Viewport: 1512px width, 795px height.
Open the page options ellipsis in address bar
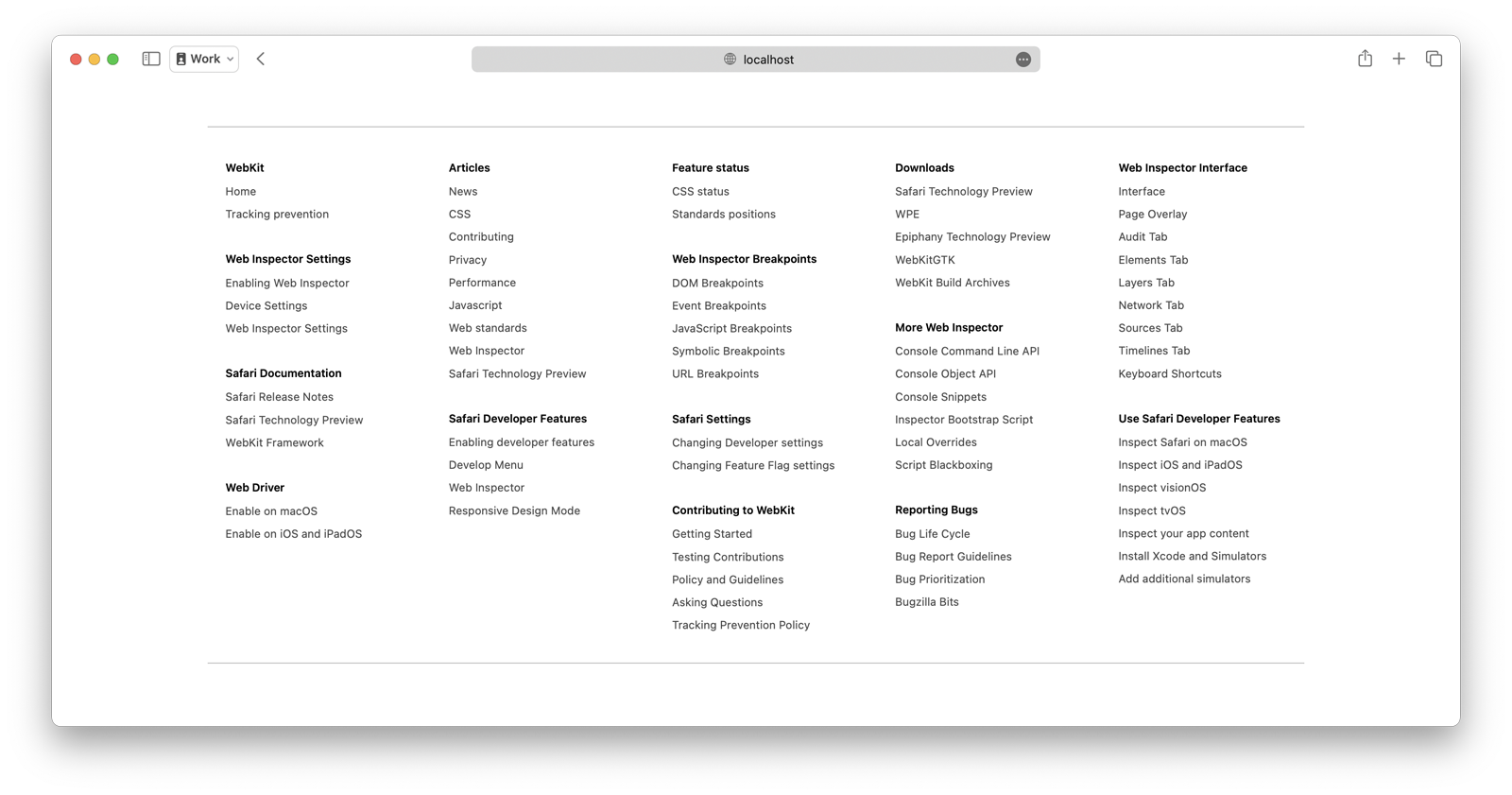1023,60
